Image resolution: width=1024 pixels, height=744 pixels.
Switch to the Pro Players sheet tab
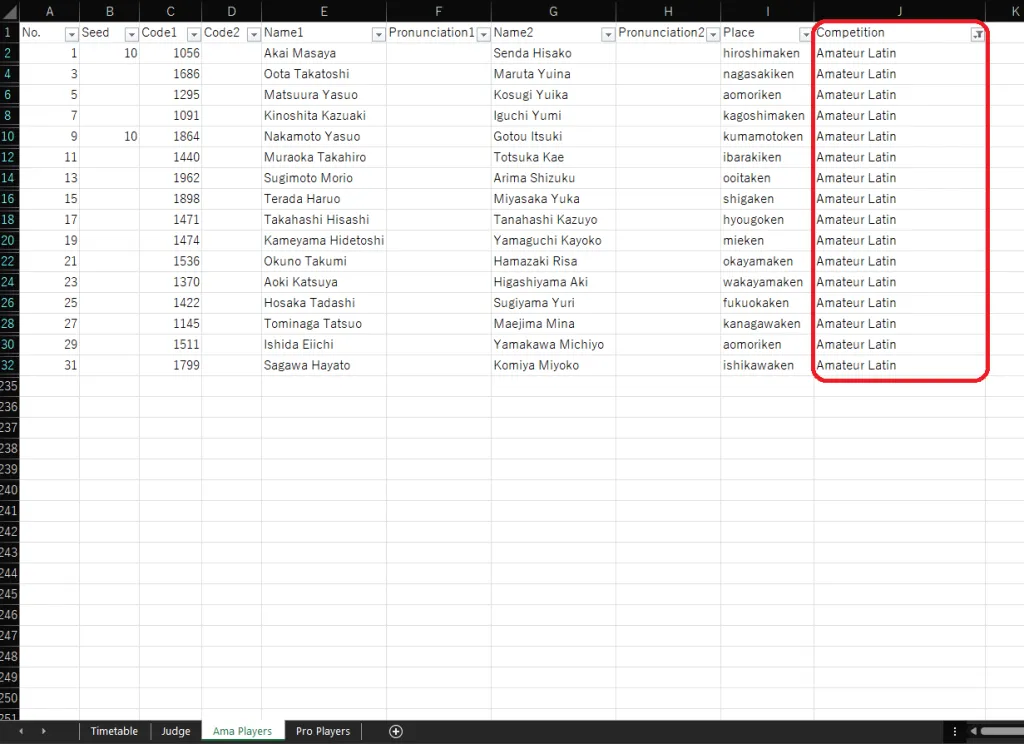(323, 732)
